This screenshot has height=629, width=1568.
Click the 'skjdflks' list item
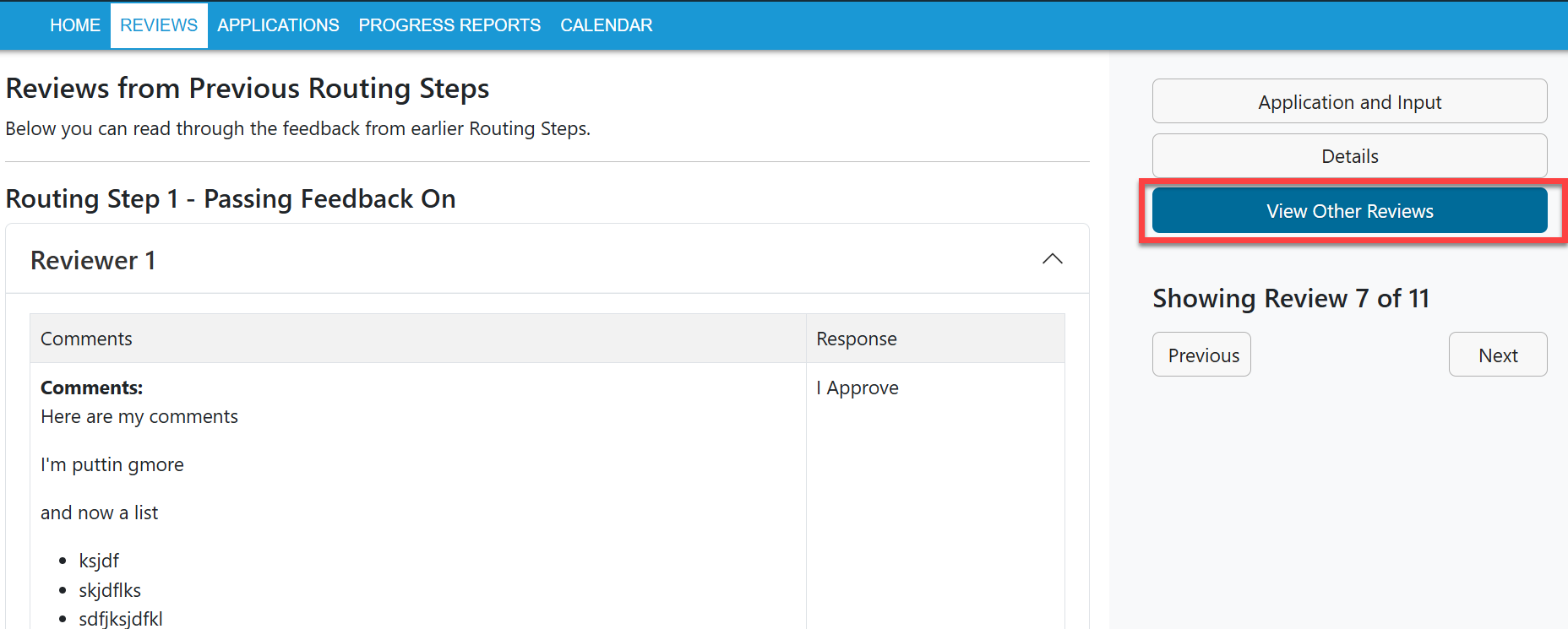(110, 590)
